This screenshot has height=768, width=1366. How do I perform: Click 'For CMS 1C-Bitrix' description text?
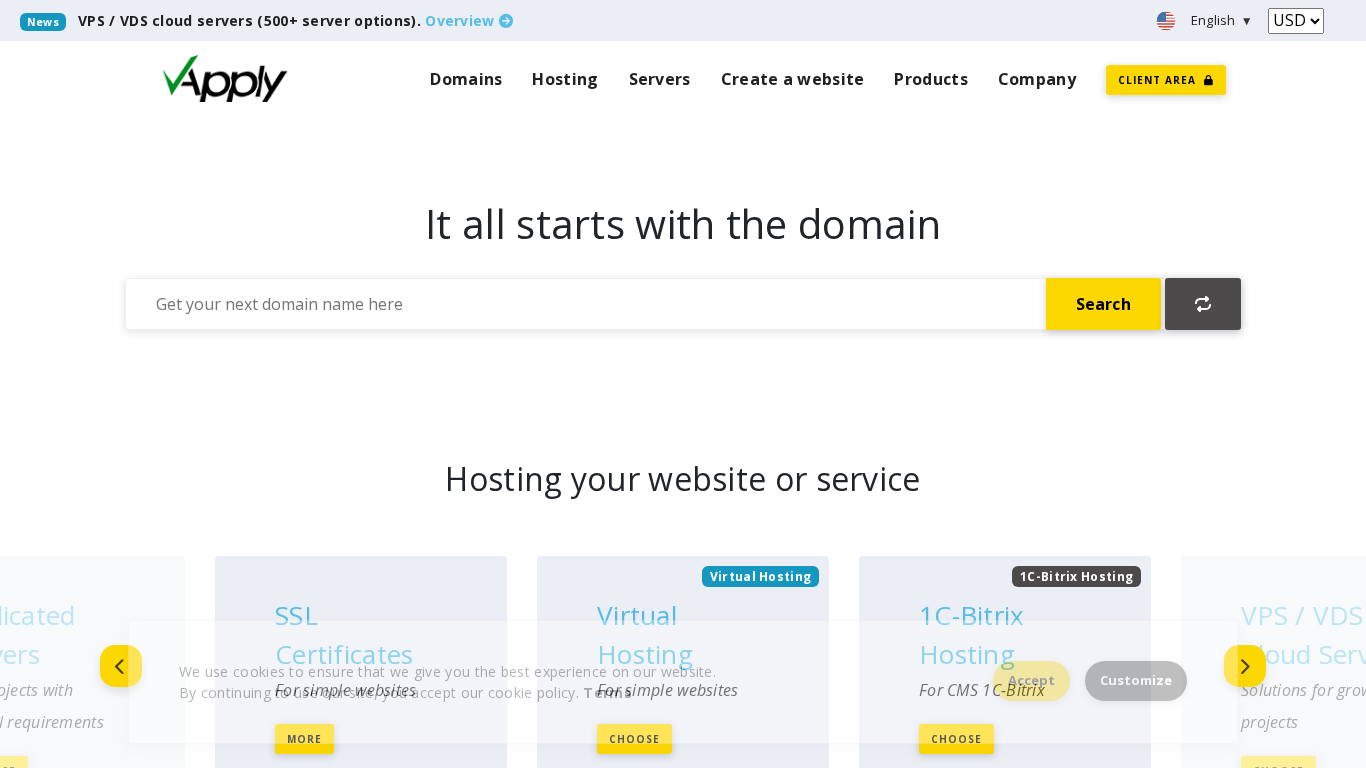point(982,690)
